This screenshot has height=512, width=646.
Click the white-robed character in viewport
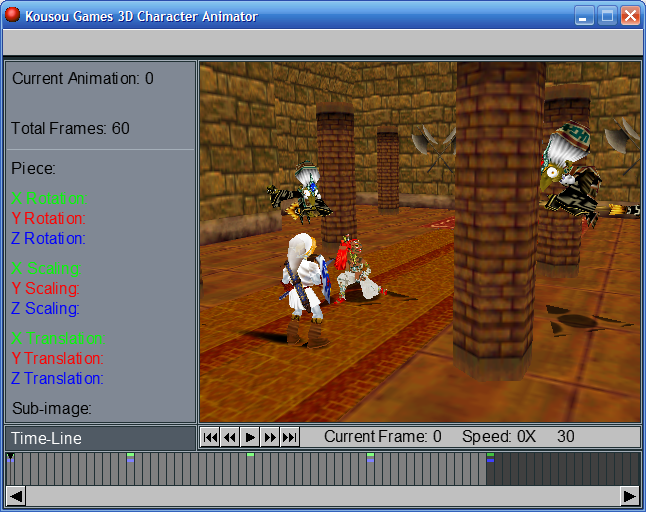coord(304,288)
